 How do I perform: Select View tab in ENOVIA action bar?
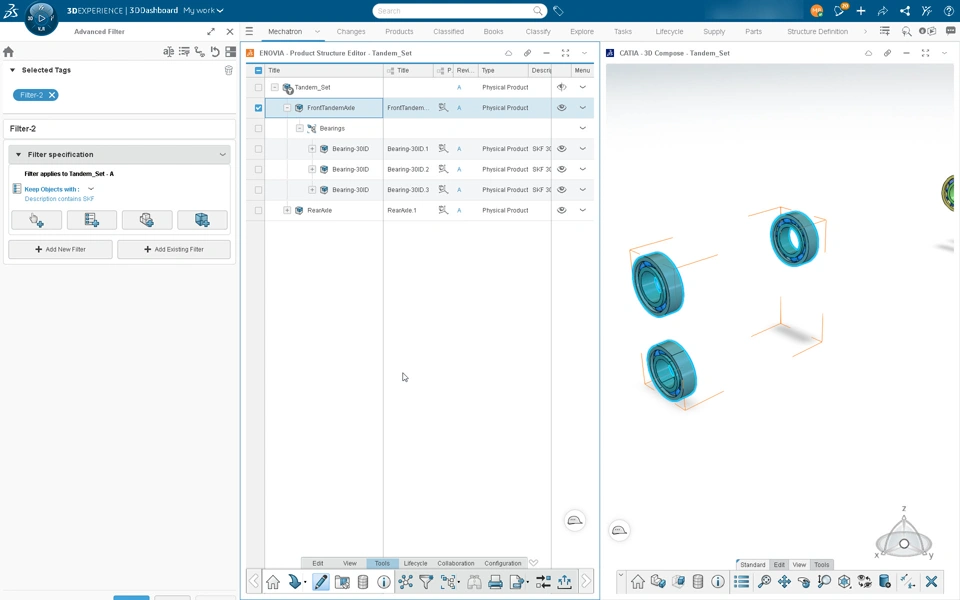point(350,563)
